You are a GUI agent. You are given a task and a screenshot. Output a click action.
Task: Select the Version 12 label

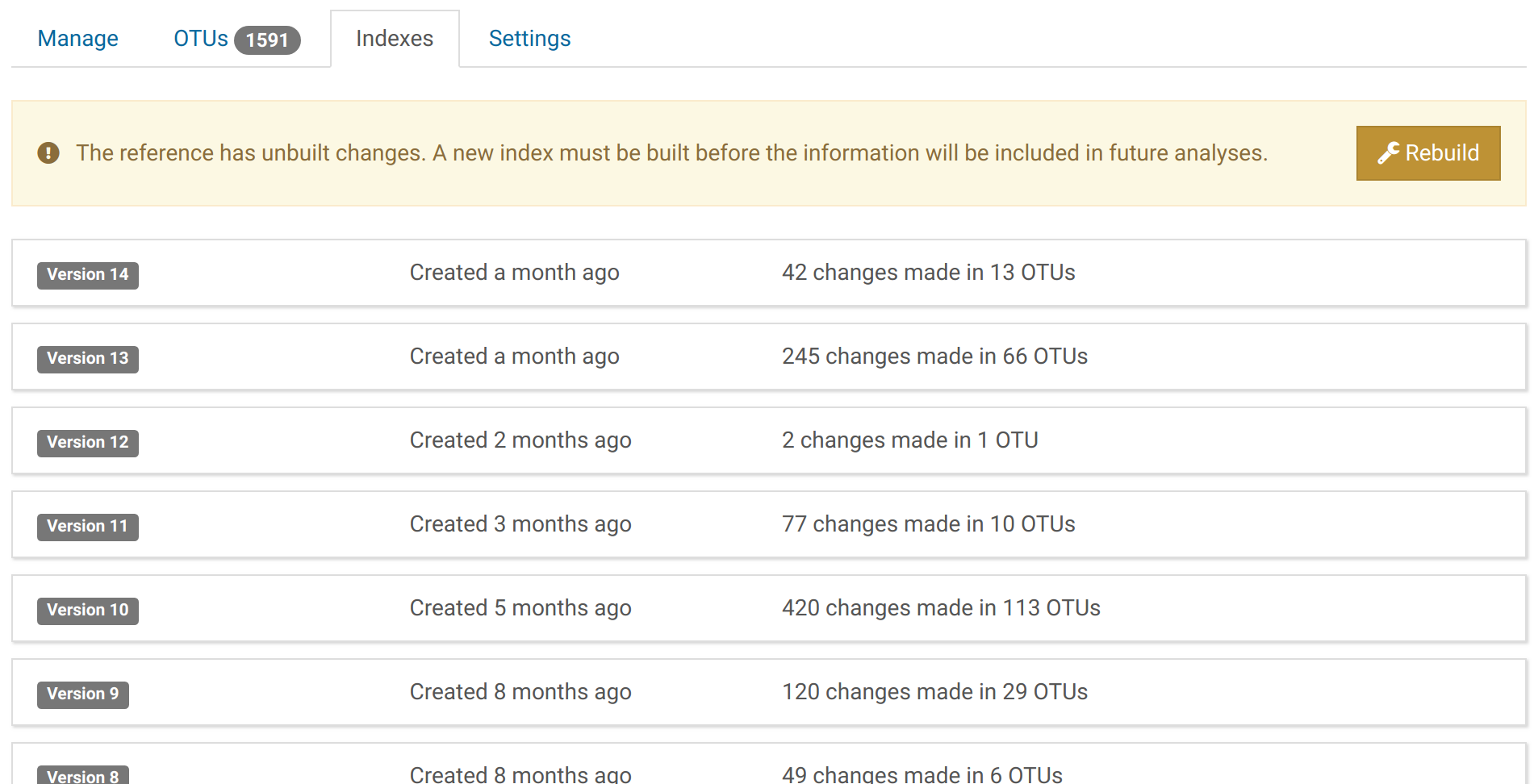coord(88,443)
